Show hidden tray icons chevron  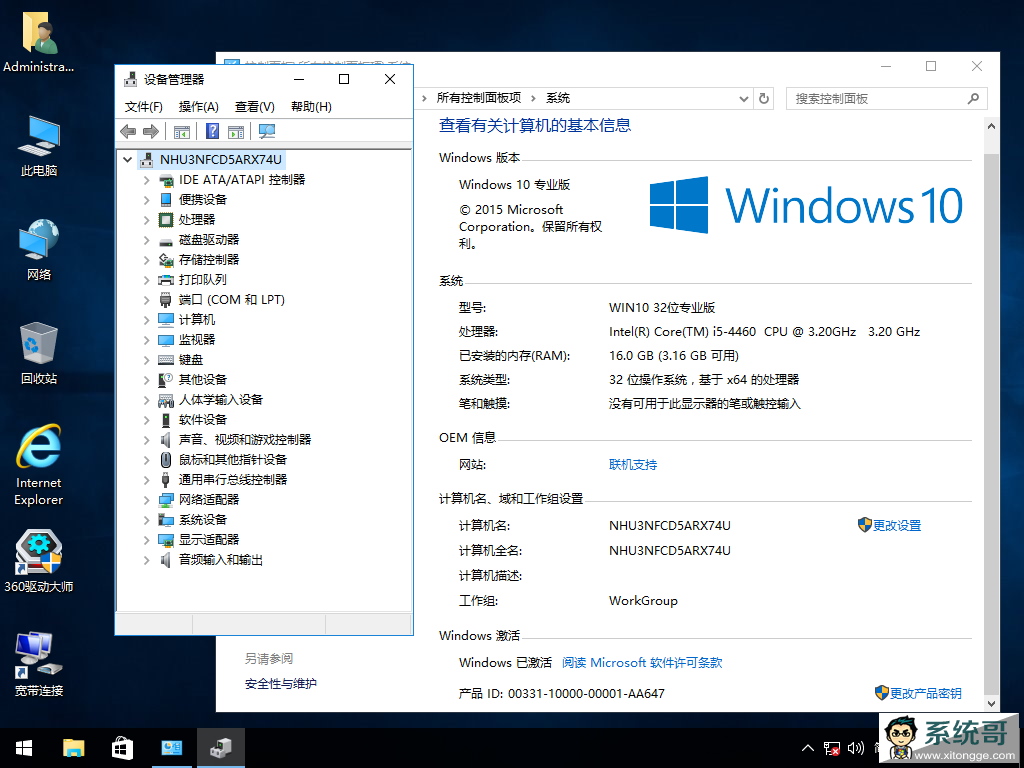[808, 748]
